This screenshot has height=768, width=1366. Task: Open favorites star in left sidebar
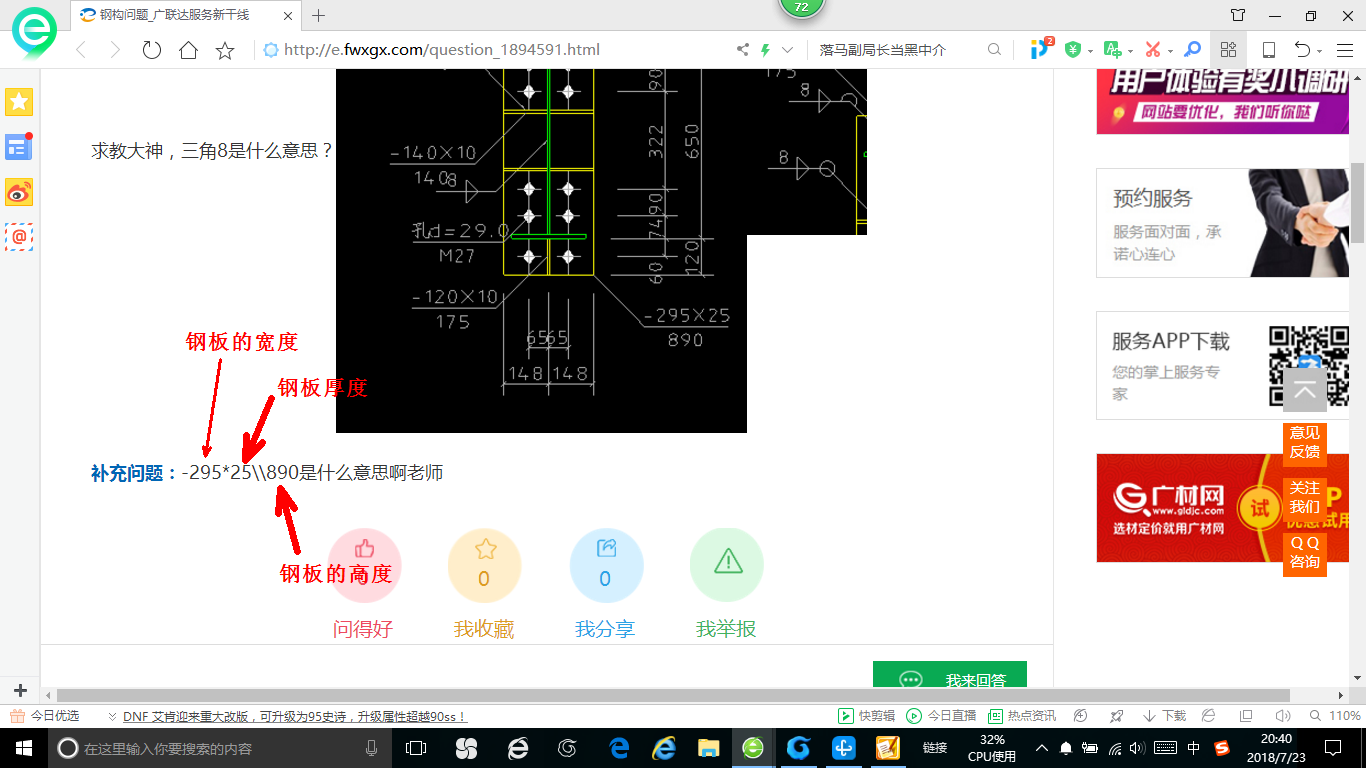pos(19,101)
